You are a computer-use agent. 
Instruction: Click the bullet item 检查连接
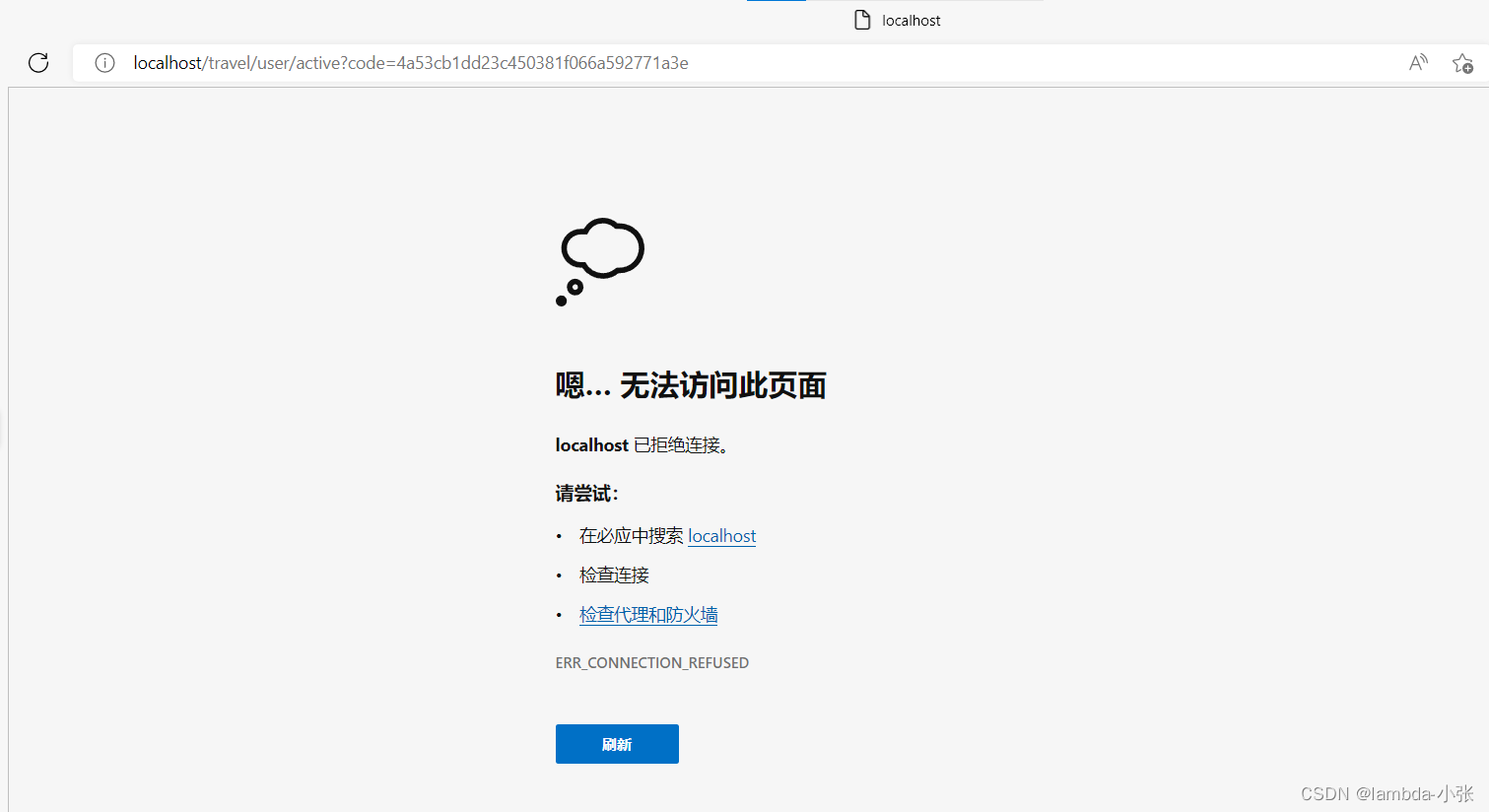613,574
